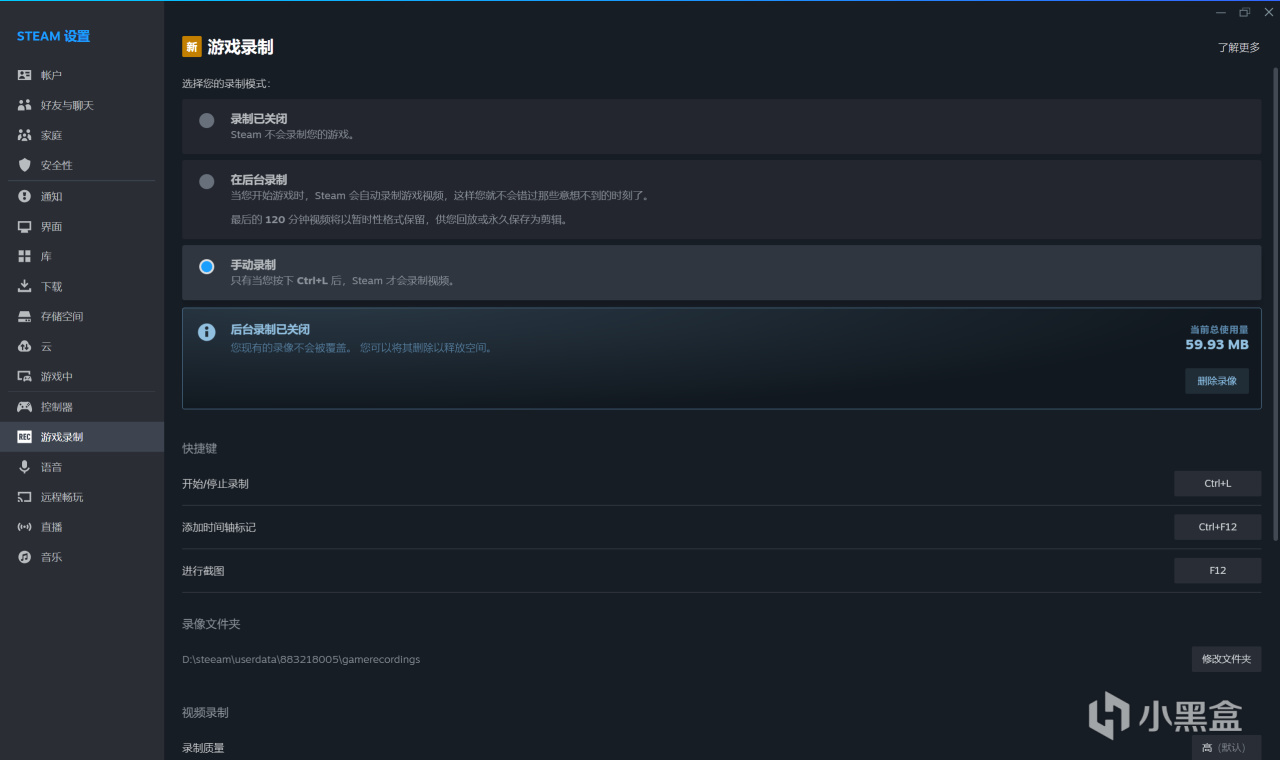This screenshot has width=1280, height=760.
Task: Open the 录制质量 高 (默认) dropdown
Action: coord(1226,747)
